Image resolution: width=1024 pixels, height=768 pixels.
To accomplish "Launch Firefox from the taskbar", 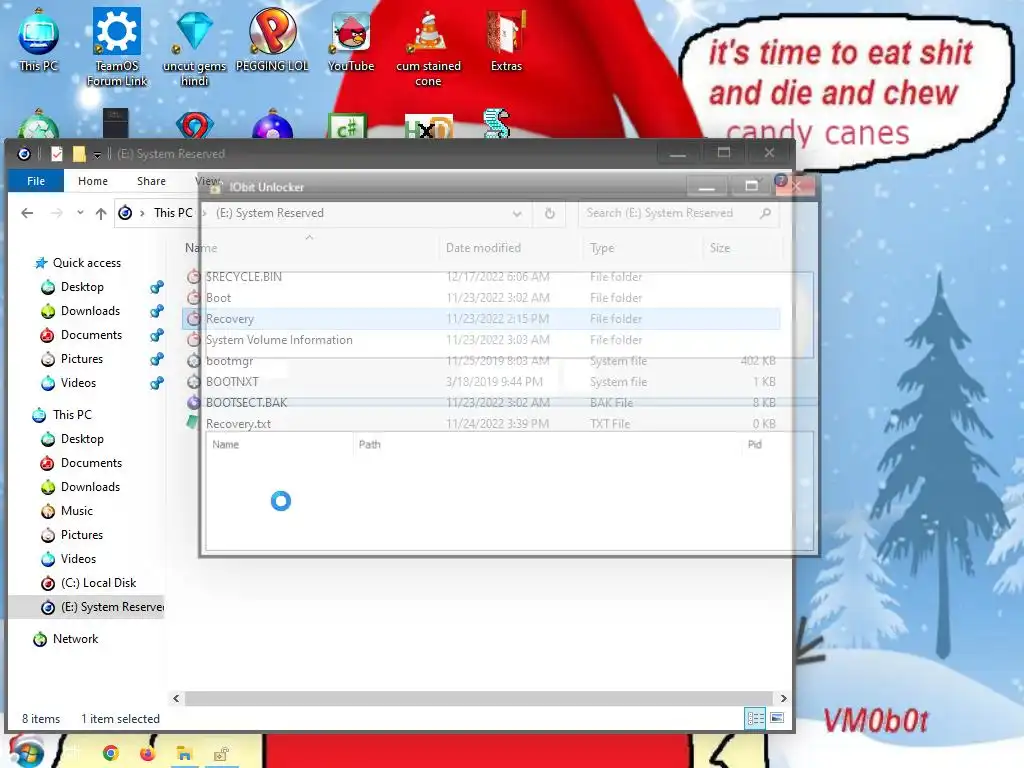I will point(148,754).
